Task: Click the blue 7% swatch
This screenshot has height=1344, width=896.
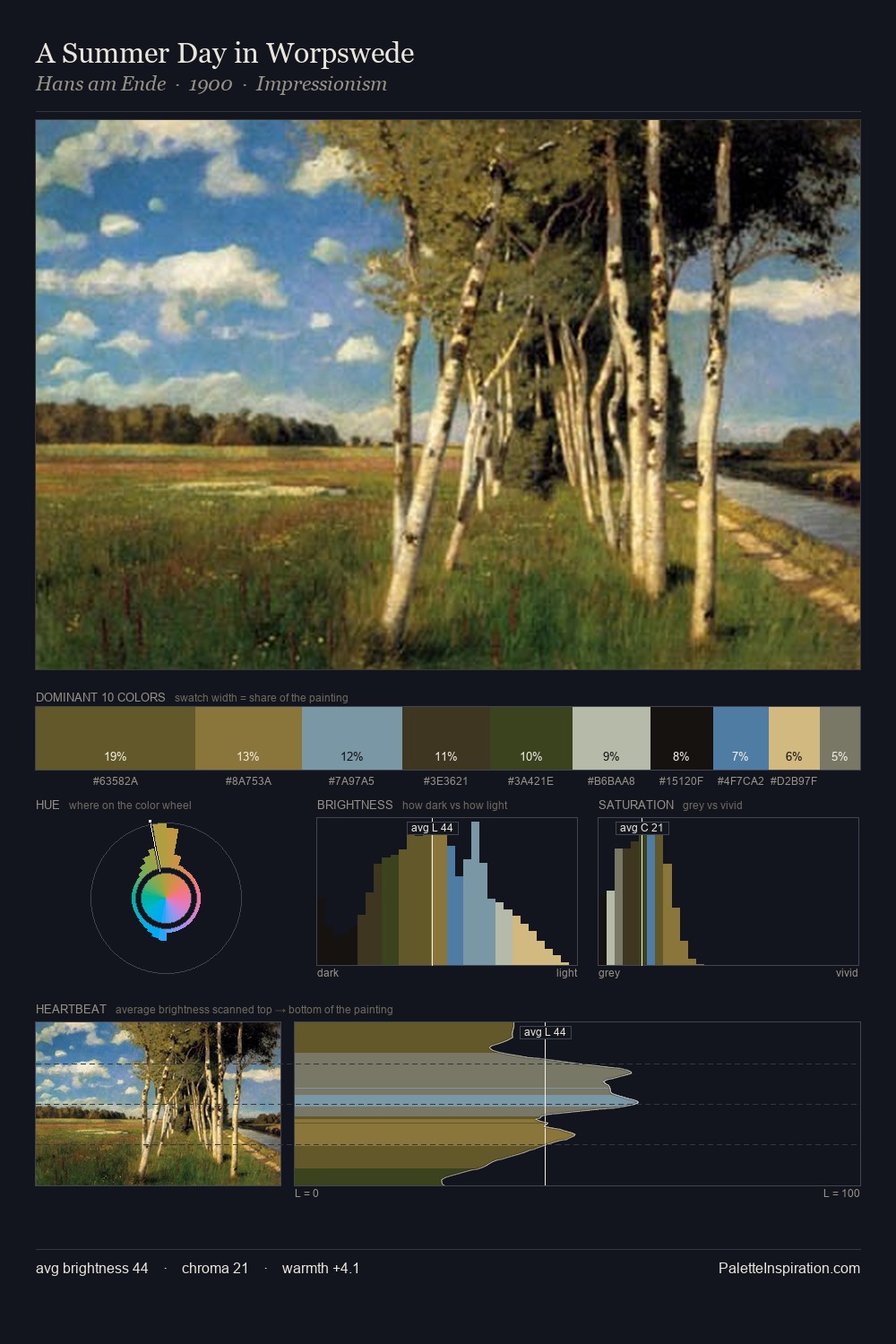Action: (x=741, y=738)
